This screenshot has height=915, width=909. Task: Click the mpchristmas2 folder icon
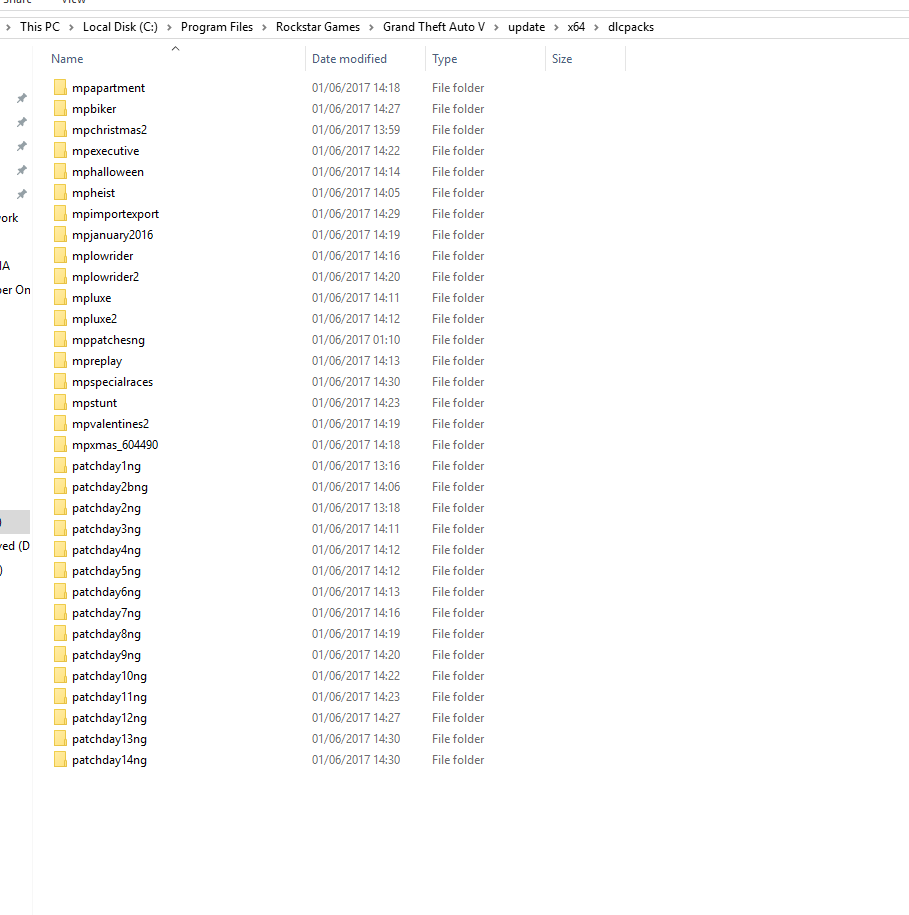tap(60, 130)
